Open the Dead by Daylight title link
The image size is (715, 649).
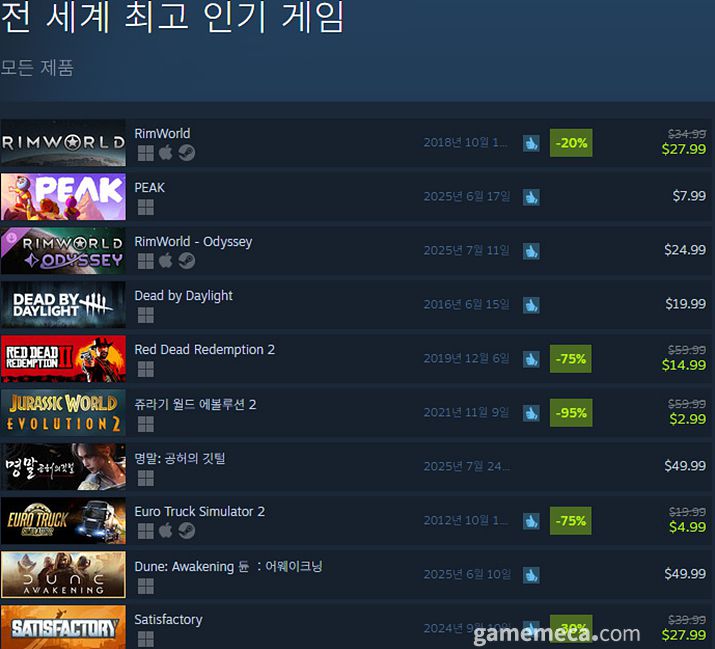(x=183, y=296)
